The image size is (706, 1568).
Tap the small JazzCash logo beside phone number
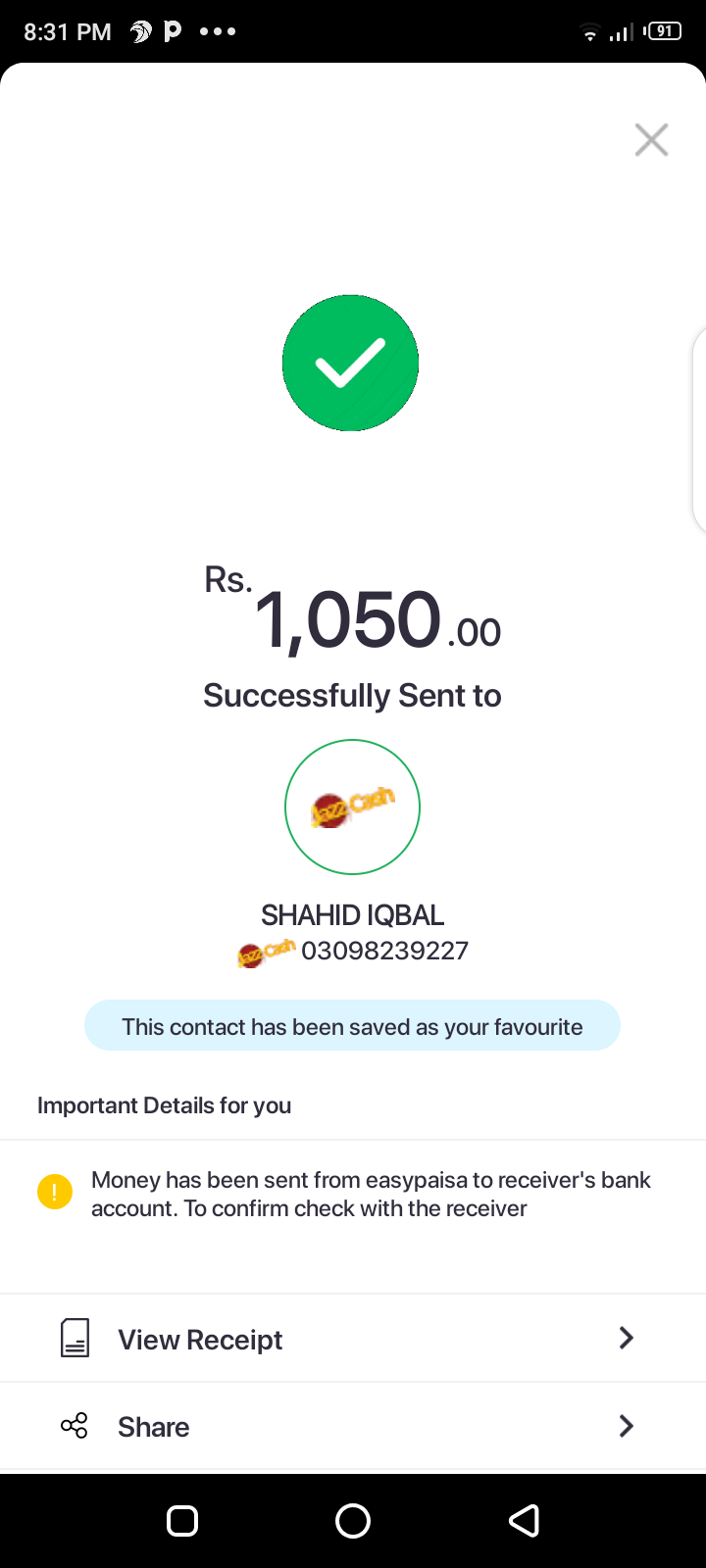[x=266, y=952]
